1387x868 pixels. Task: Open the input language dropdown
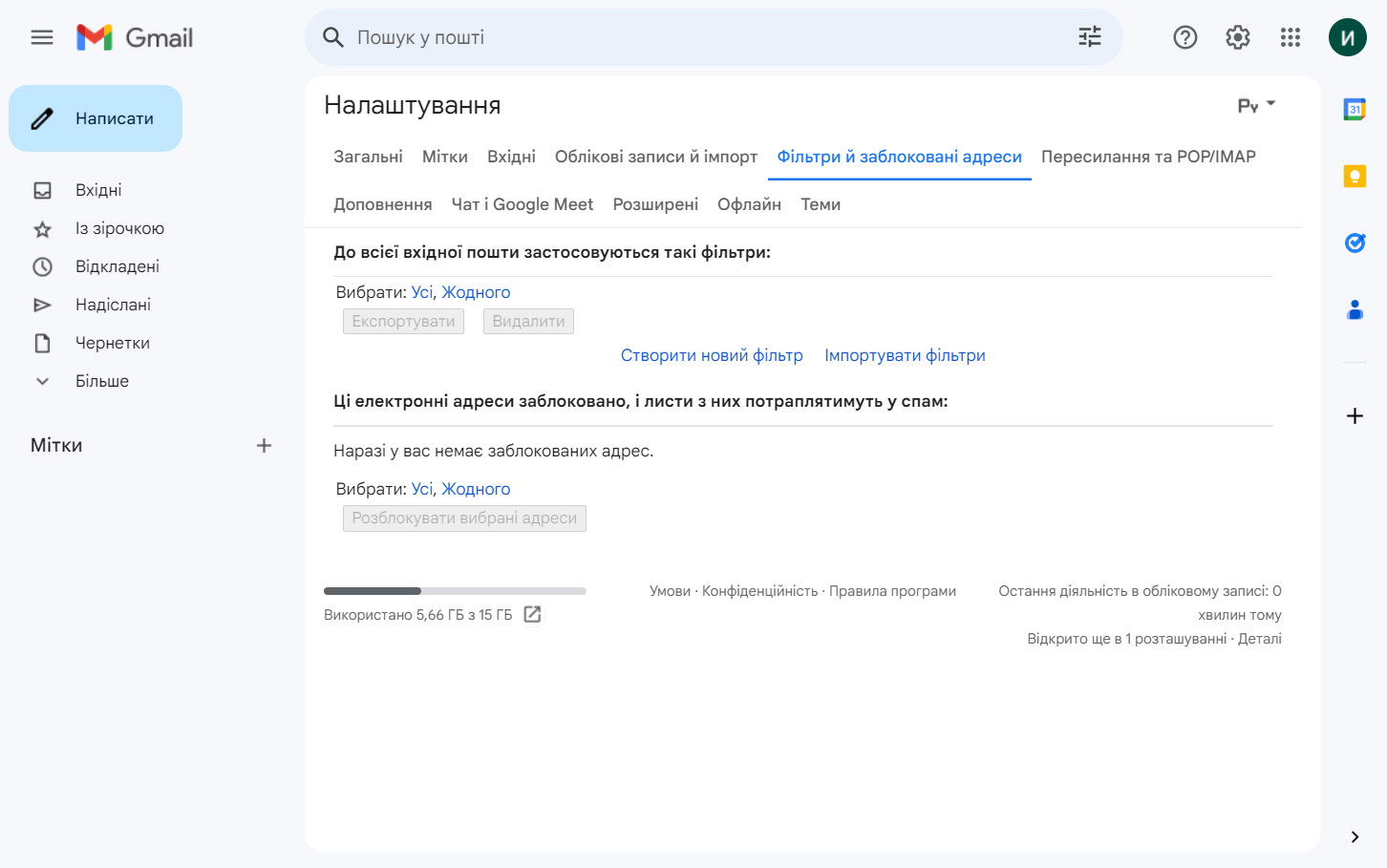pos(1256,105)
